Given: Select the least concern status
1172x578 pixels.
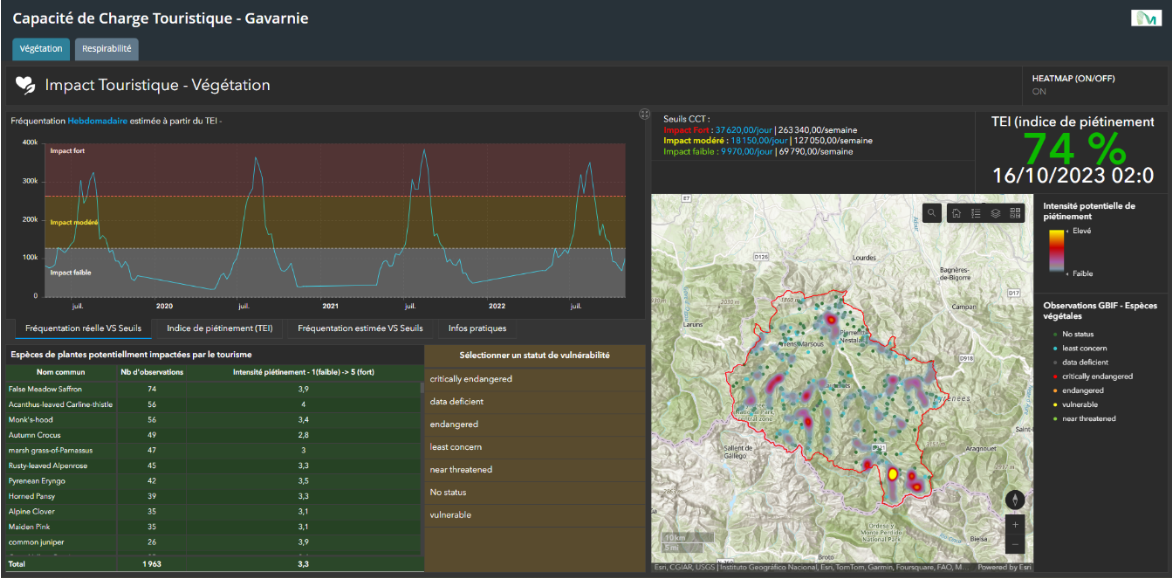Looking at the screenshot, I should (x=534, y=447).
